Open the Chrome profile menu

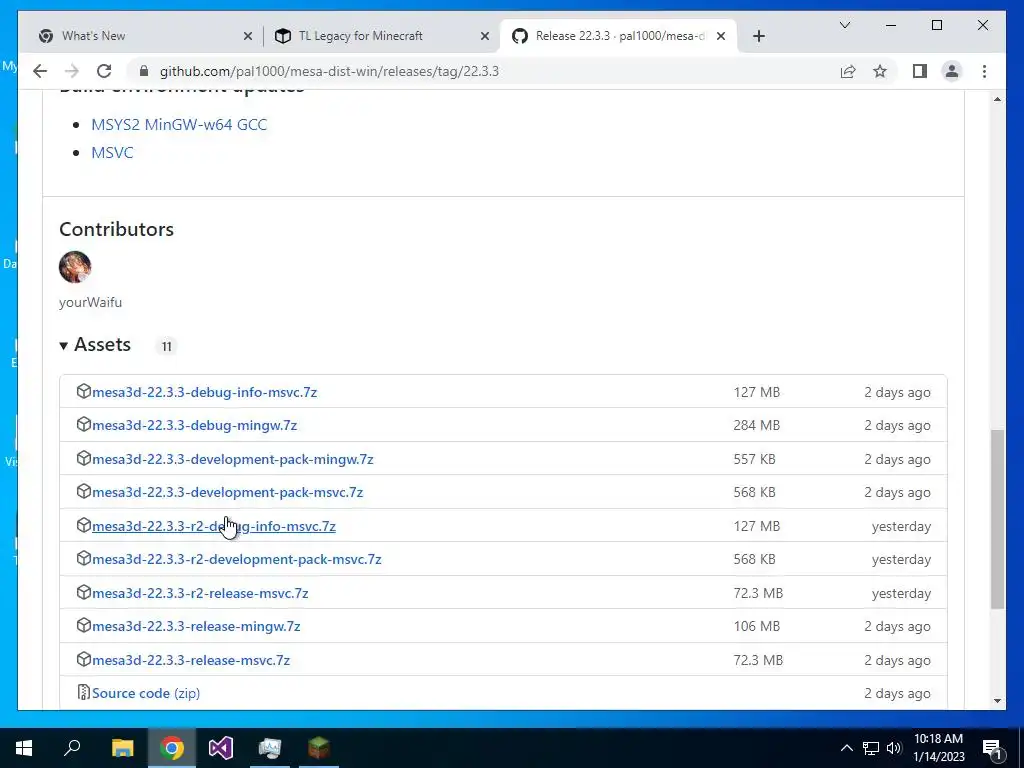[952, 71]
